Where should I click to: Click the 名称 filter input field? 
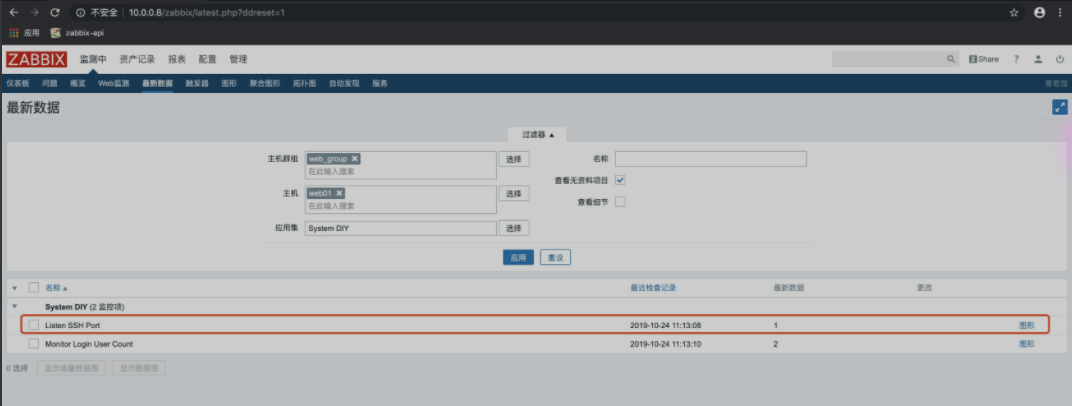tap(711, 159)
